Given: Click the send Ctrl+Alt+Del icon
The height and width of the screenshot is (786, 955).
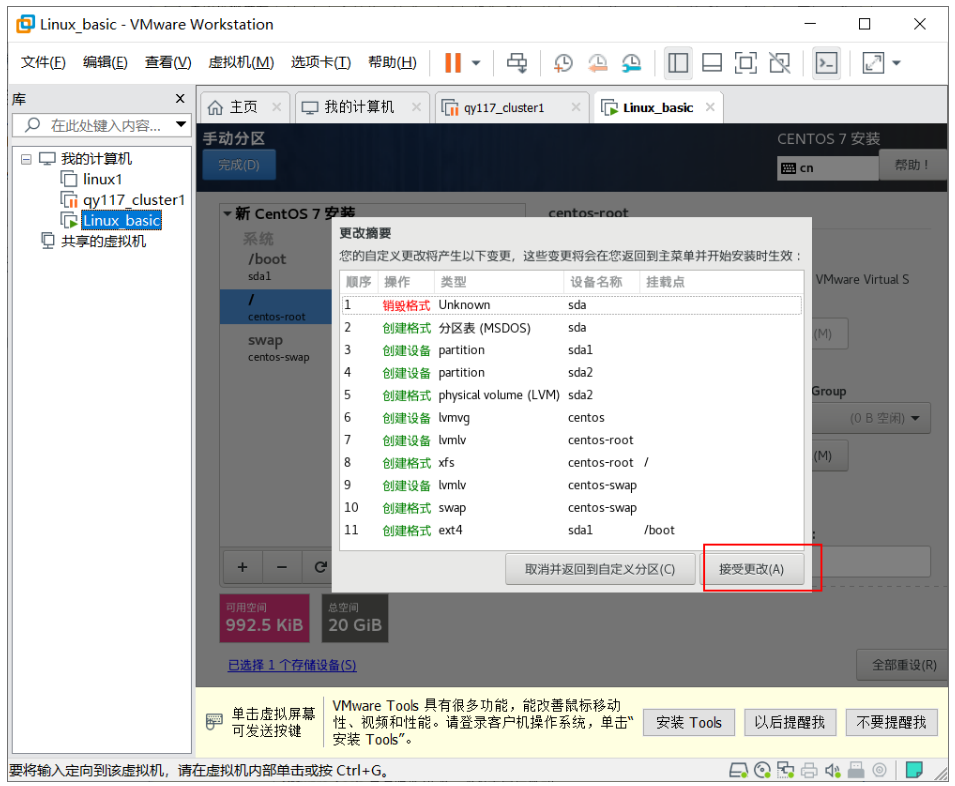Looking at the screenshot, I should tap(517, 62).
